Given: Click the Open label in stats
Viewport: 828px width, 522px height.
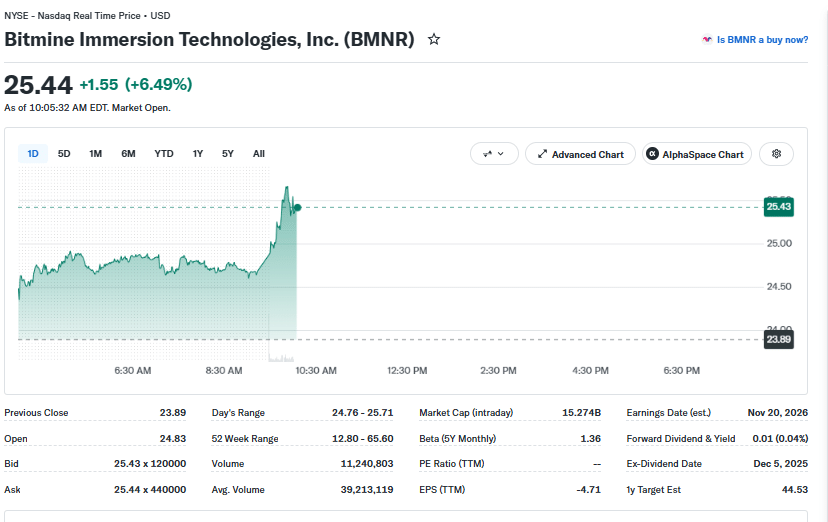Looking at the screenshot, I should tap(16, 439).
